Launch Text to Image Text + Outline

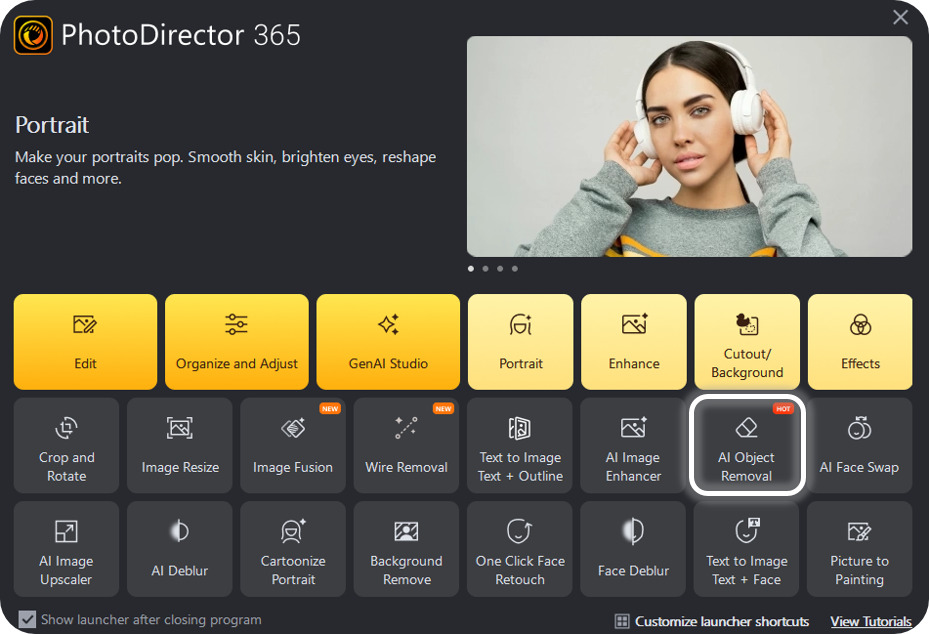coord(520,446)
